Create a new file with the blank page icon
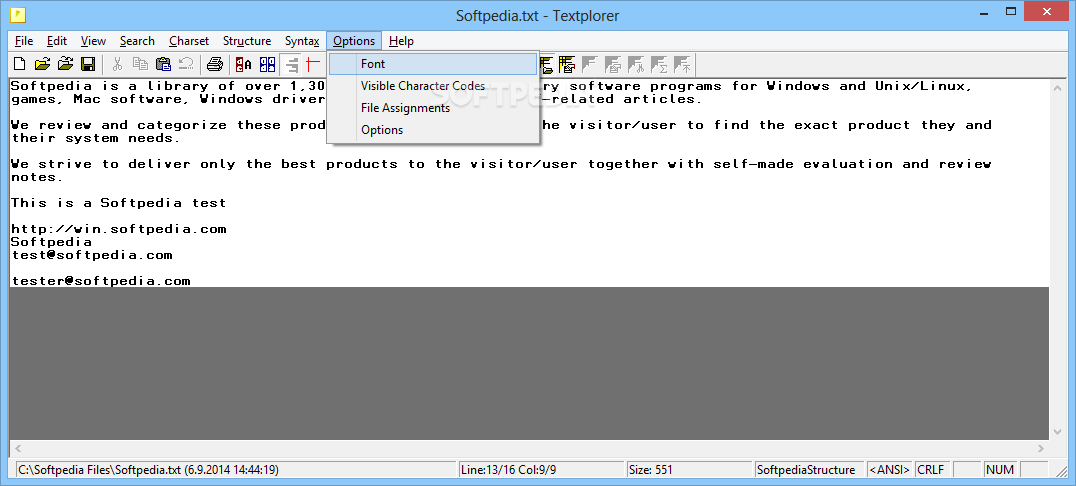 pos(20,65)
